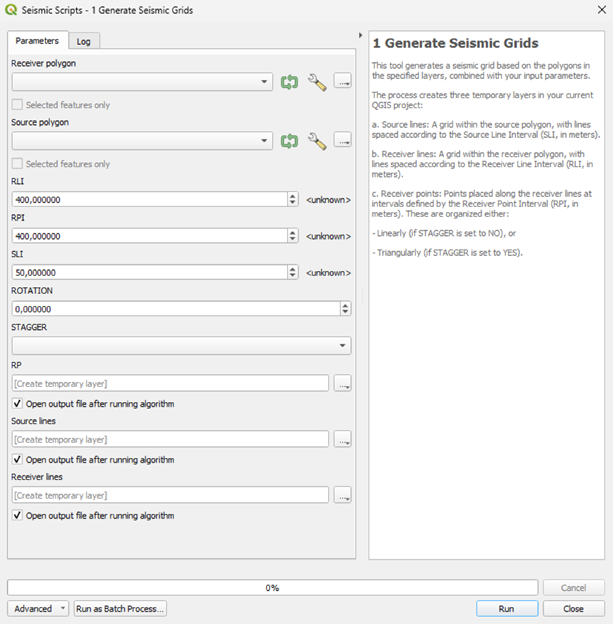
Task: Open the Source polygon layer dropdown
Action: [x=264, y=141]
